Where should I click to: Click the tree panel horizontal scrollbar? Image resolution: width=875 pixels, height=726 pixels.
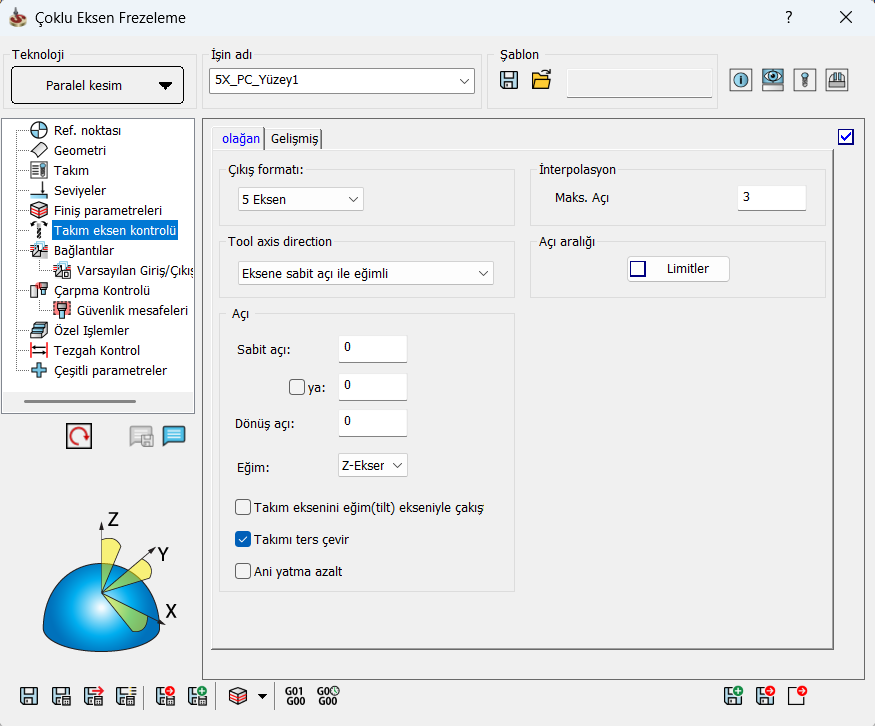(80, 402)
